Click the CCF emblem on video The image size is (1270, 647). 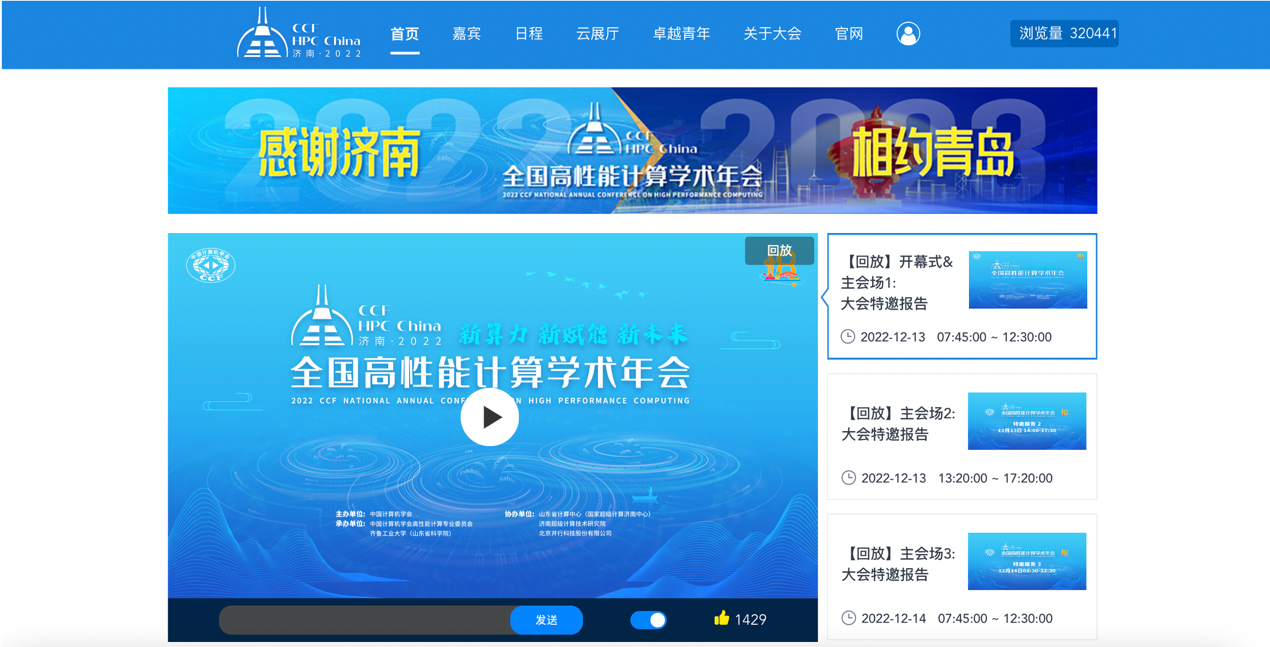tap(210, 265)
